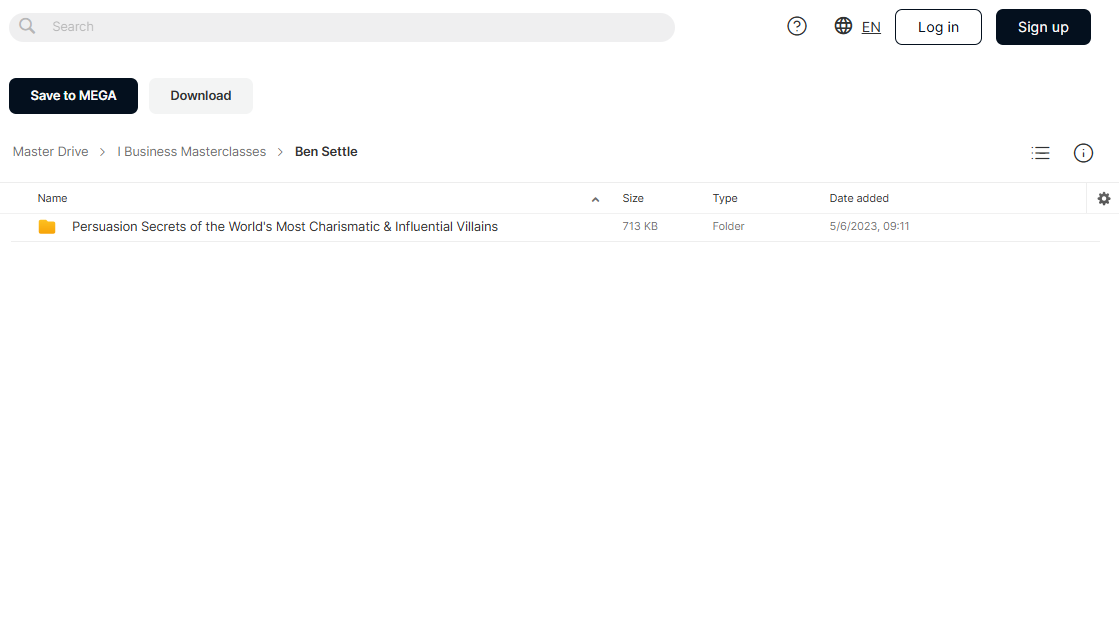Select the Folder type cell

pyautogui.click(x=728, y=226)
